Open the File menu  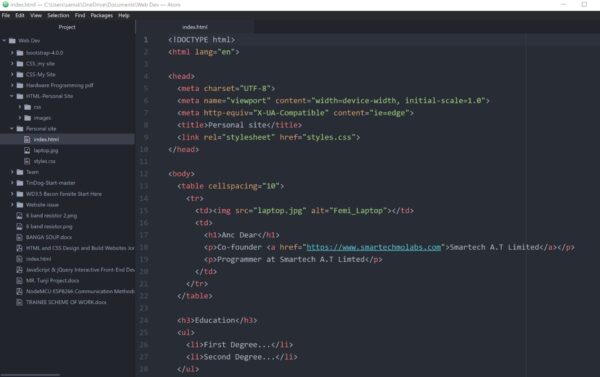click(x=6, y=15)
